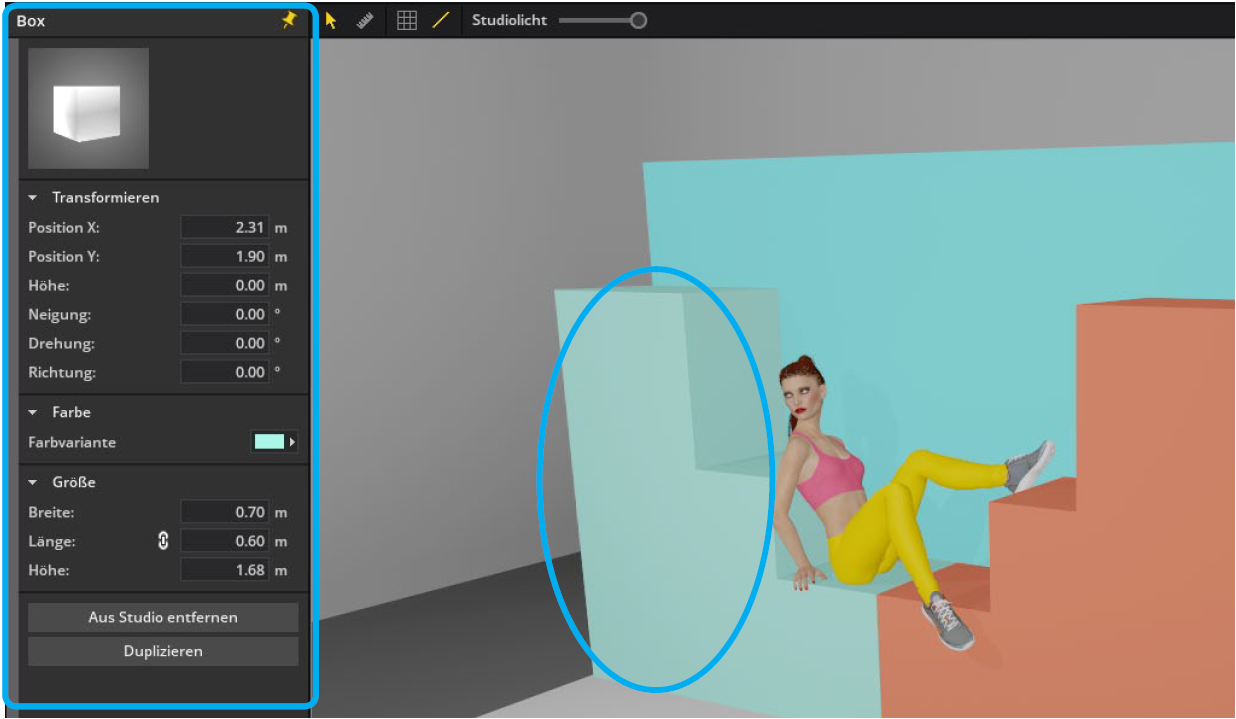The height and width of the screenshot is (719, 1236).
Task: Collapse the Transformieren section
Action: coord(34,198)
